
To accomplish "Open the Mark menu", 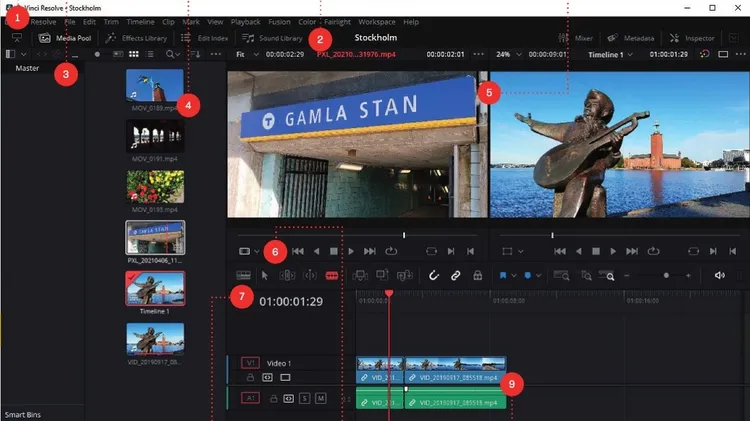I will (x=191, y=22).
